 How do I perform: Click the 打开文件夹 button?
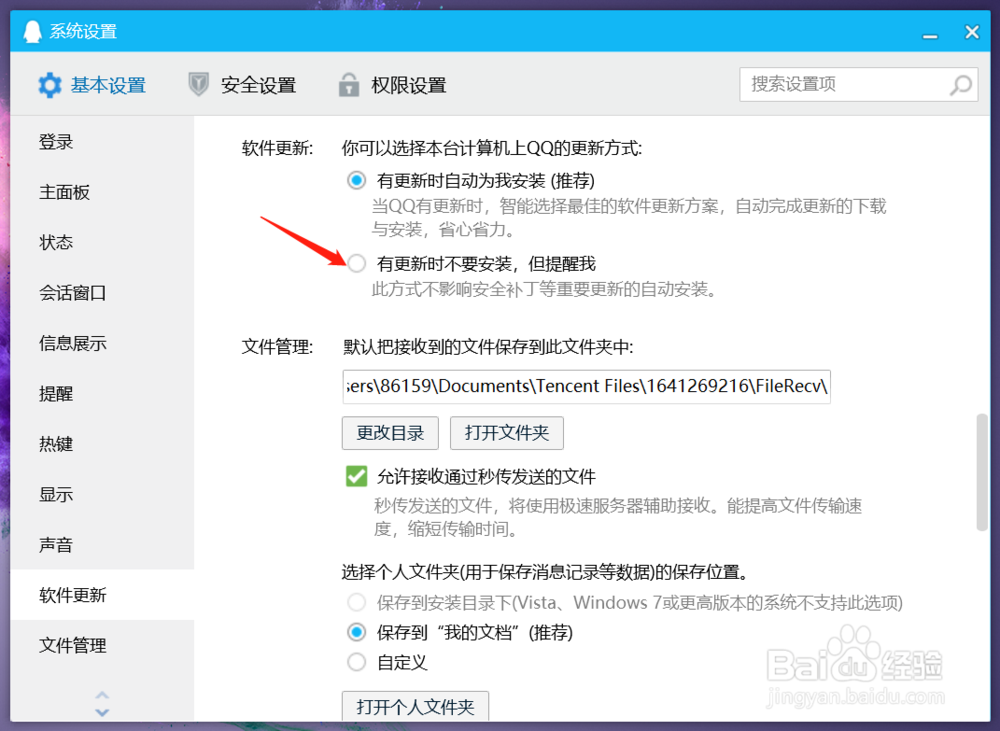pyautogui.click(x=507, y=433)
